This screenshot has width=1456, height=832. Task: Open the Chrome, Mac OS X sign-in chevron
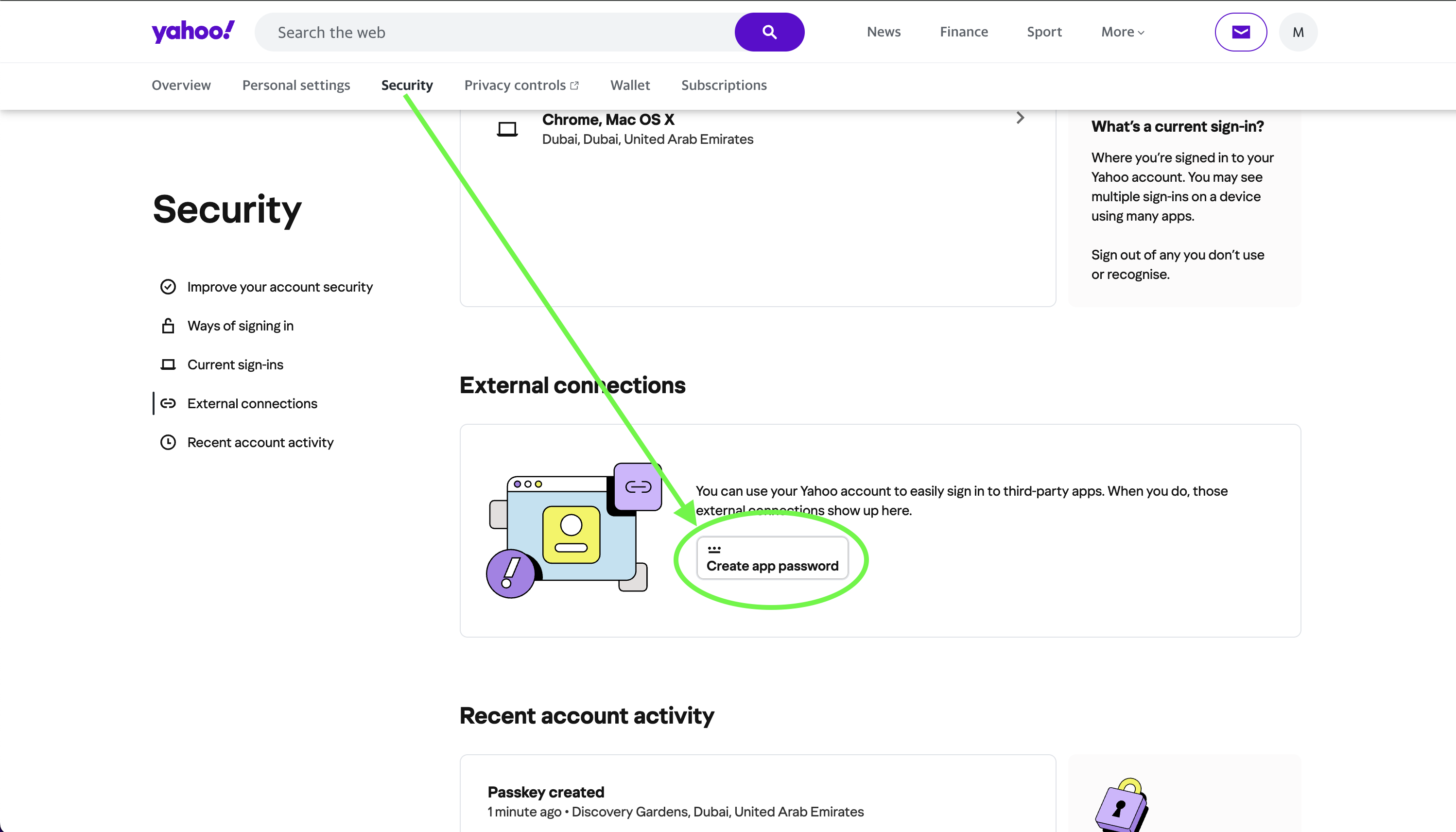coord(1020,118)
